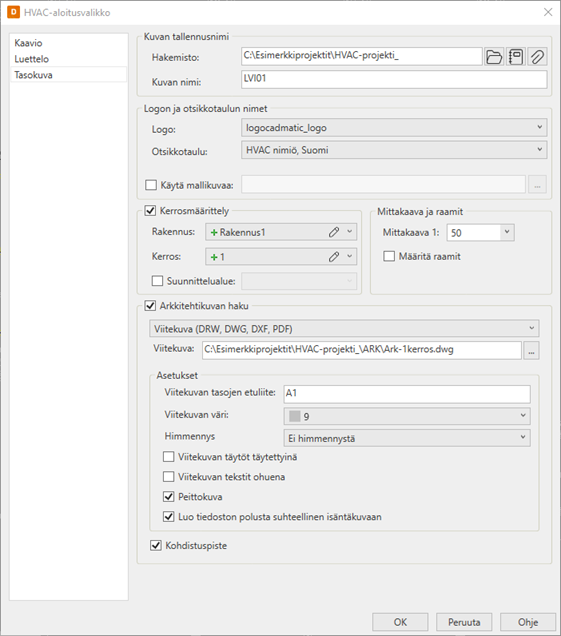Click the notebook icon beside Hakemisto
This screenshot has height=636, width=561.
(x=516, y=57)
